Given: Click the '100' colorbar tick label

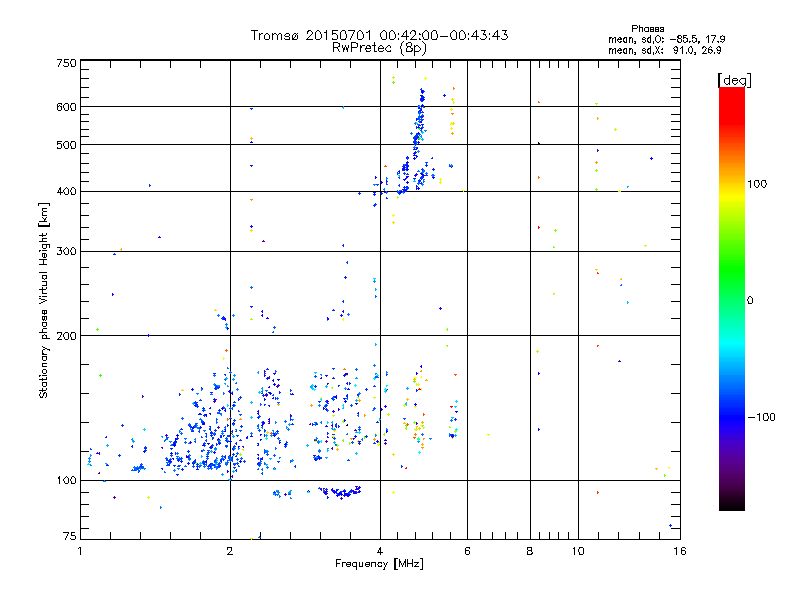Looking at the screenshot, I should (x=757, y=184).
